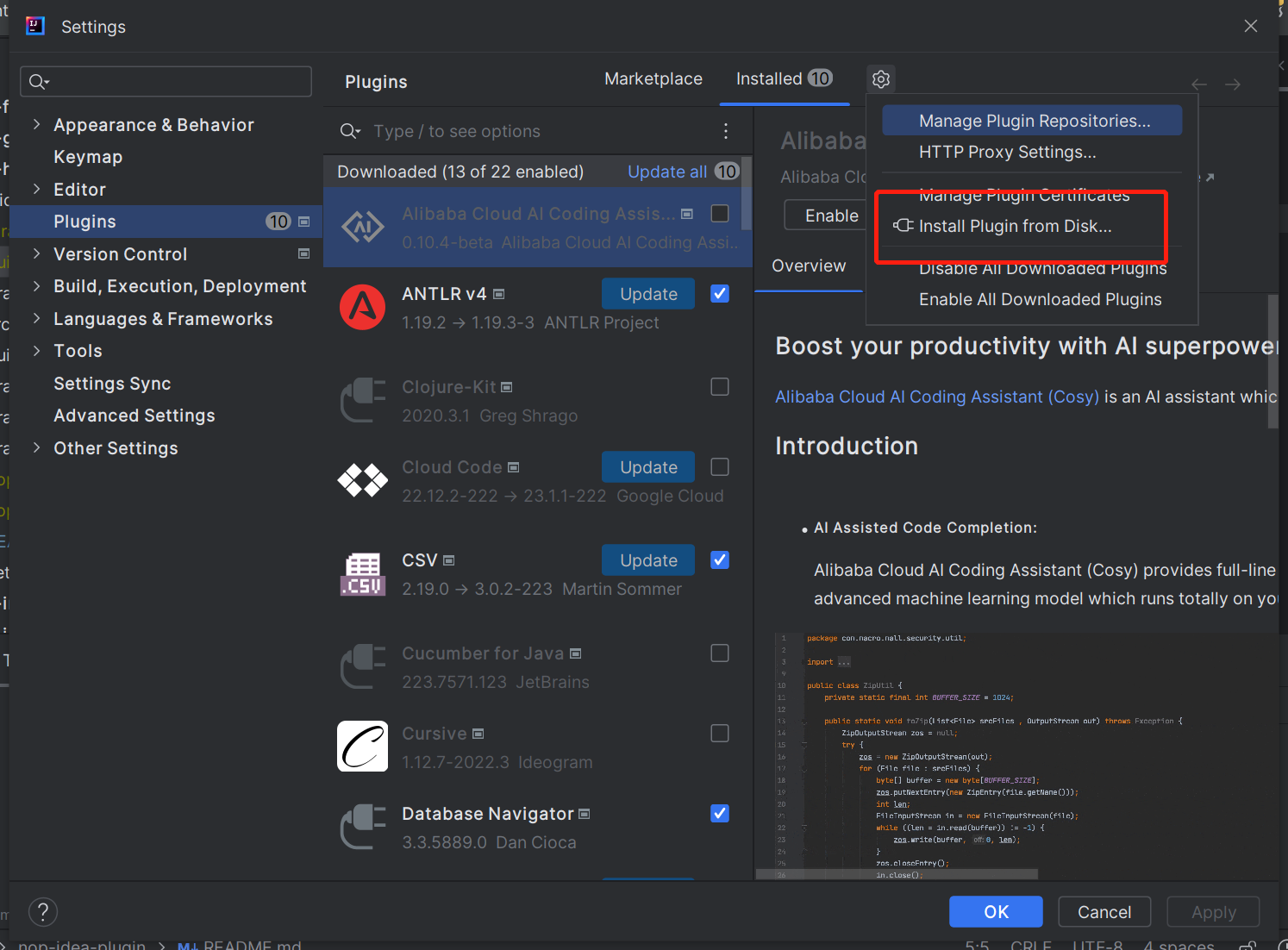Click the Cloud Code plugin logo
Viewport: 1288px width, 950px height.
[x=363, y=480]
